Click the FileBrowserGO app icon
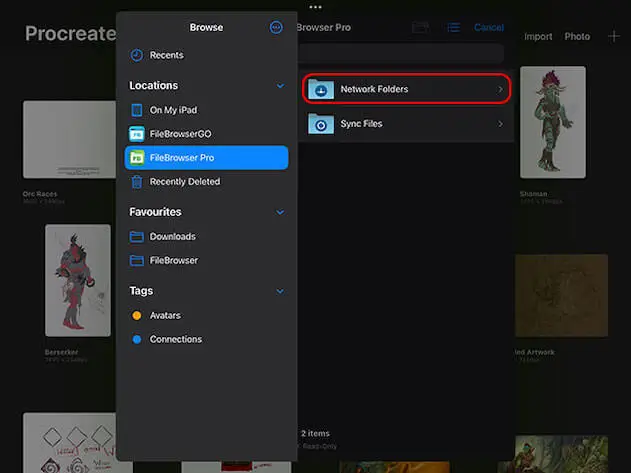Image resolution: width=631 pixels, height=473 pixels. pyautogui.click(x=137, y=134)
